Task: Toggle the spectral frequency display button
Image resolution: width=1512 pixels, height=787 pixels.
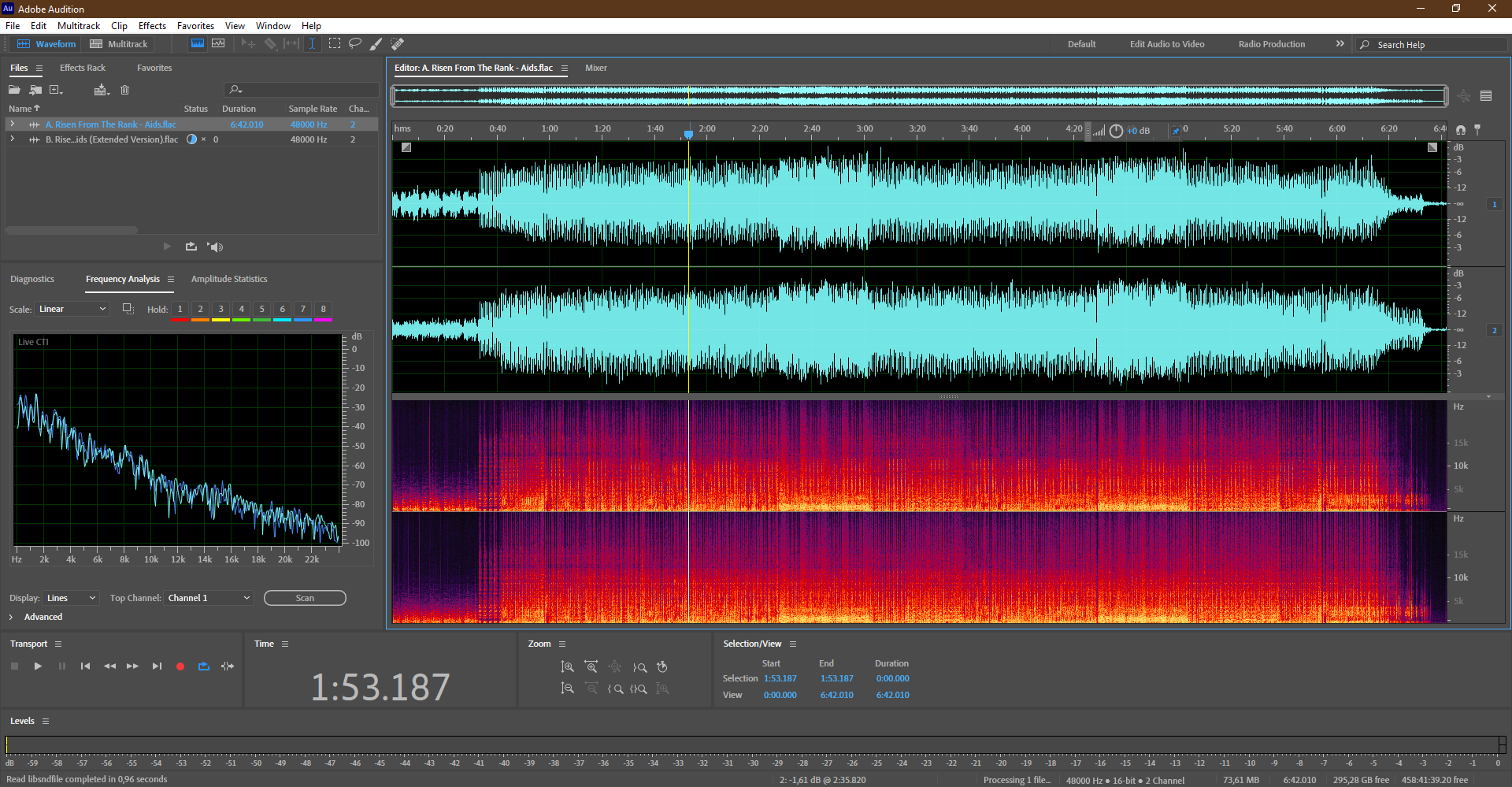Action: coord(198,43)
